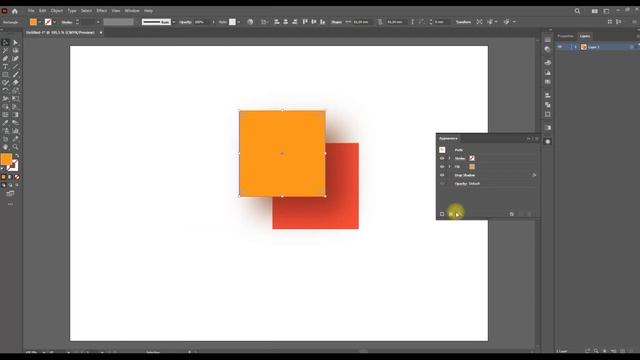Click the Home icon in top bar
Image resolution: width=640 pixels, height=360 pixels.
(15, 11)
